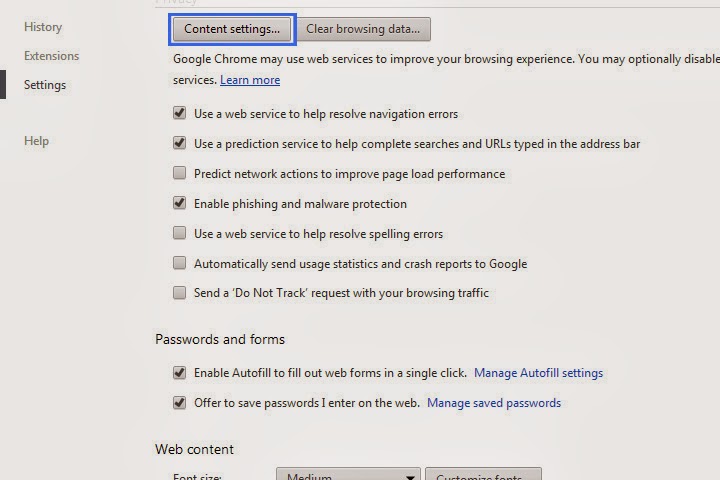Toggle prediction service for searches and URLs
This screenshot has height=480, width=720.
point(180,143)
